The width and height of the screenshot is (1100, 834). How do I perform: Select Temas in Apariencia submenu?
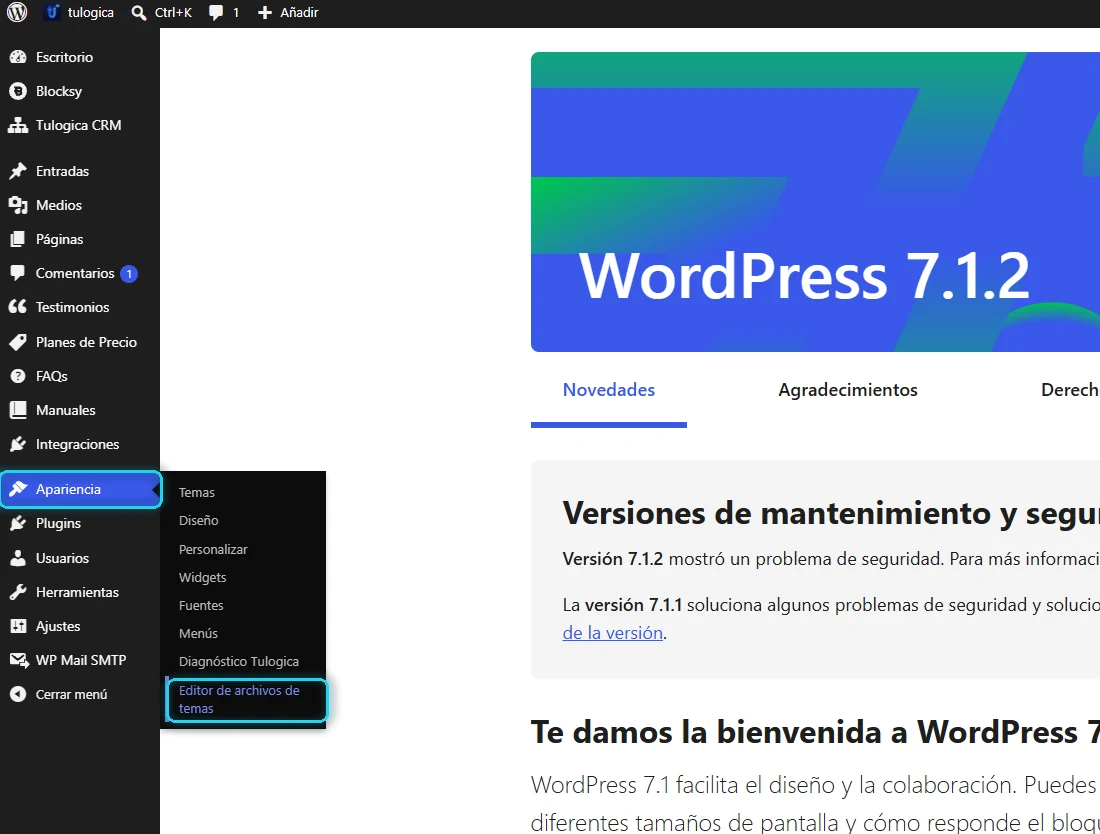click(x=196, y=492)
